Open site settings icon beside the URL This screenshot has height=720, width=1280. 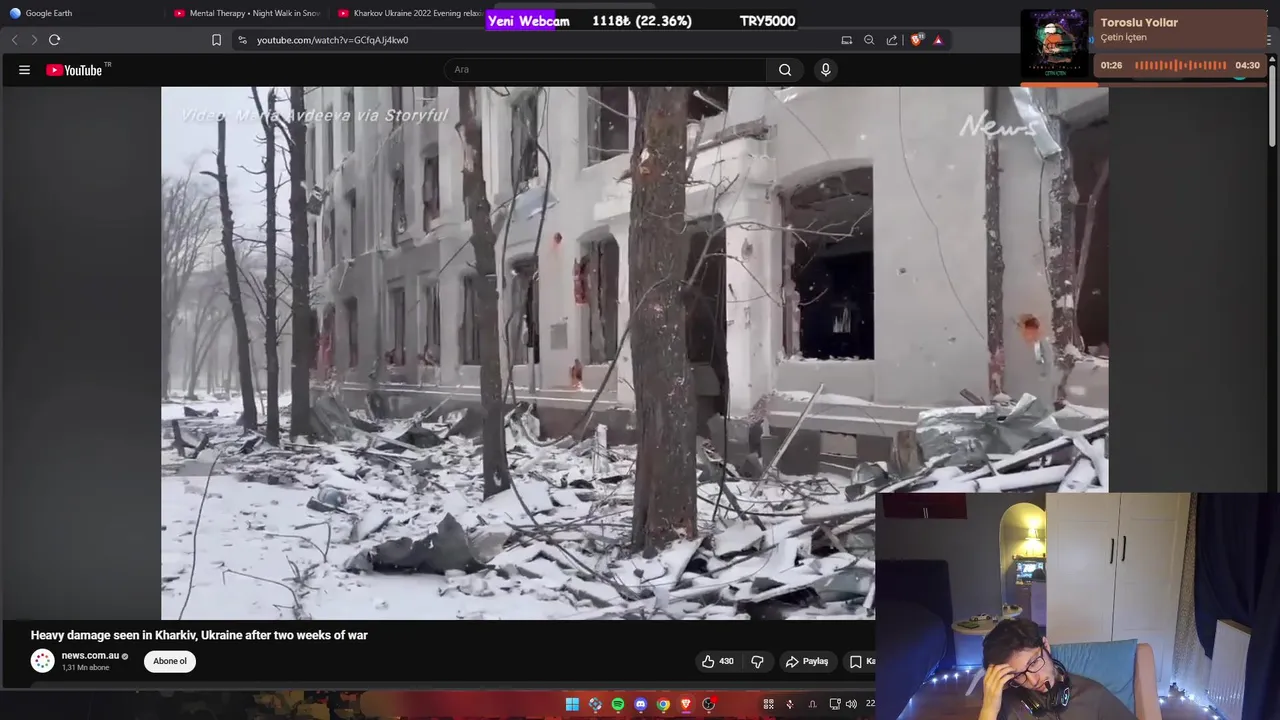pyautogui.click(x=242, y=40)
